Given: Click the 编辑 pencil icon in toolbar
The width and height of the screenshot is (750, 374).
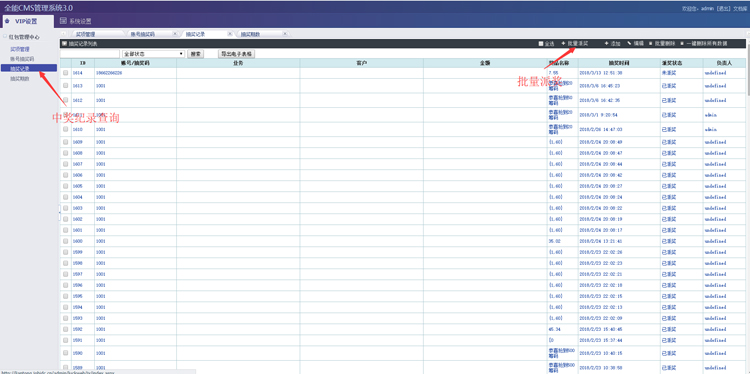Looking at the screenshot, I should (629, 44).
